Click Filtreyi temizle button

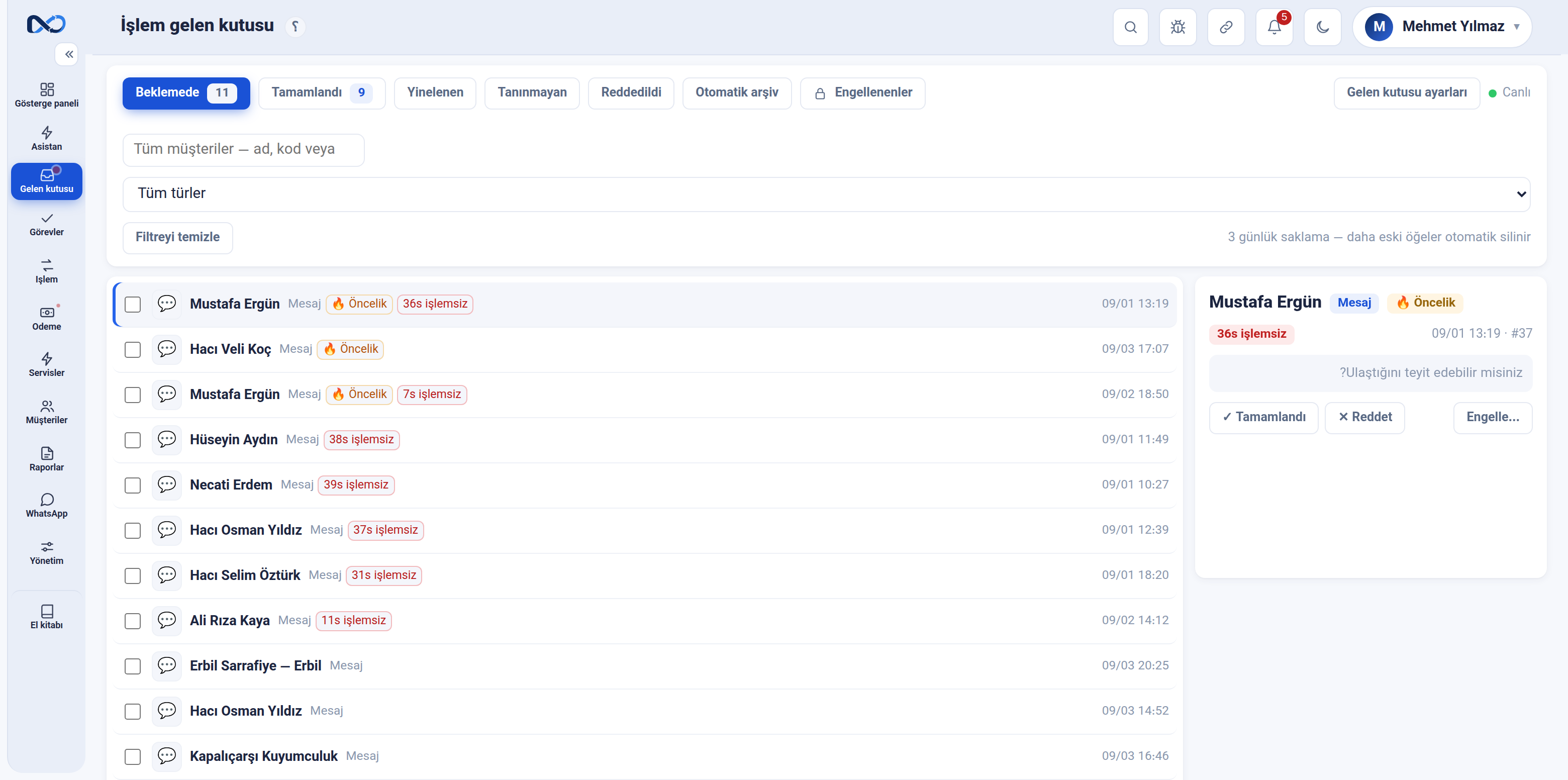[177, 238]
